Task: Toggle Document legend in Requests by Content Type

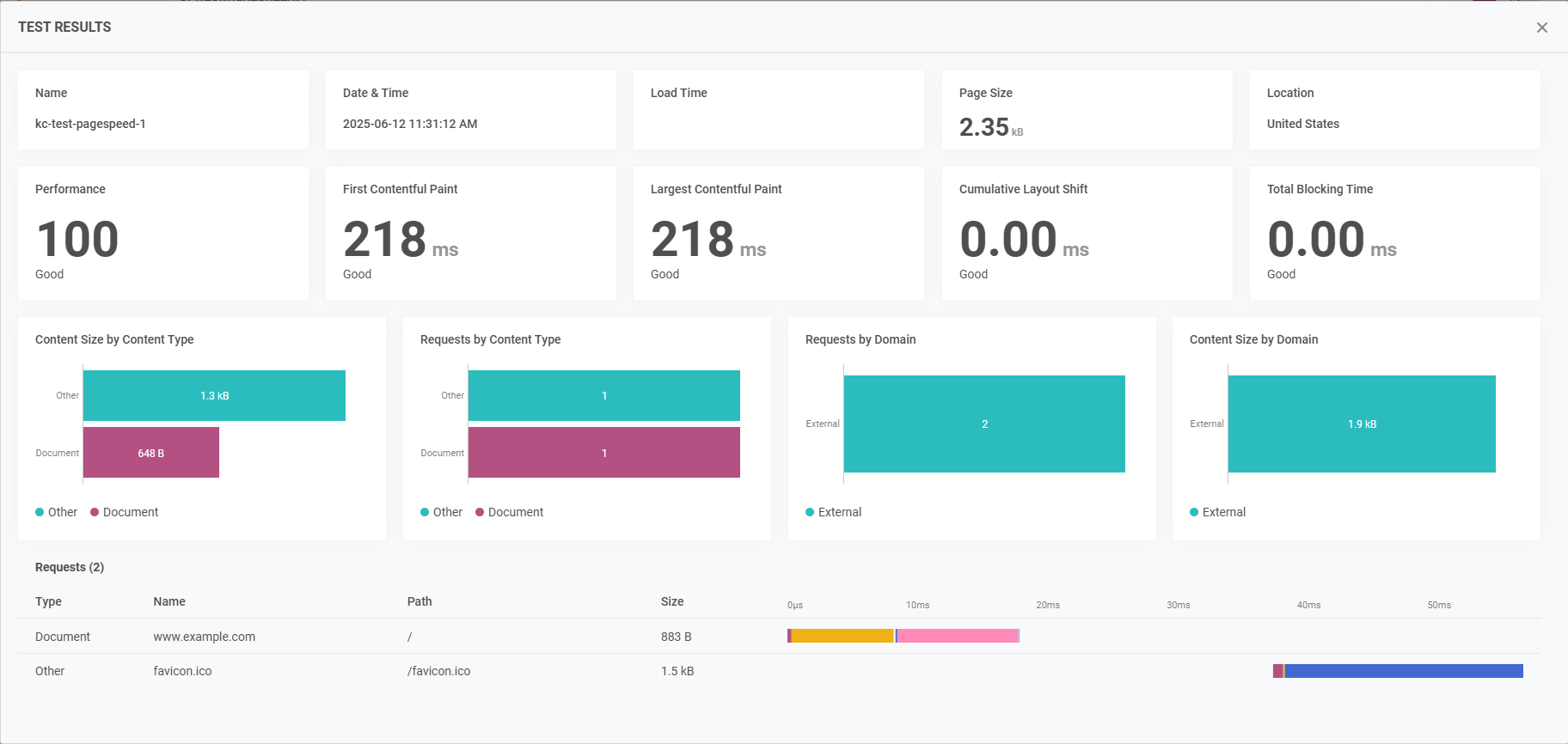Action: click(x=510, y=512)
